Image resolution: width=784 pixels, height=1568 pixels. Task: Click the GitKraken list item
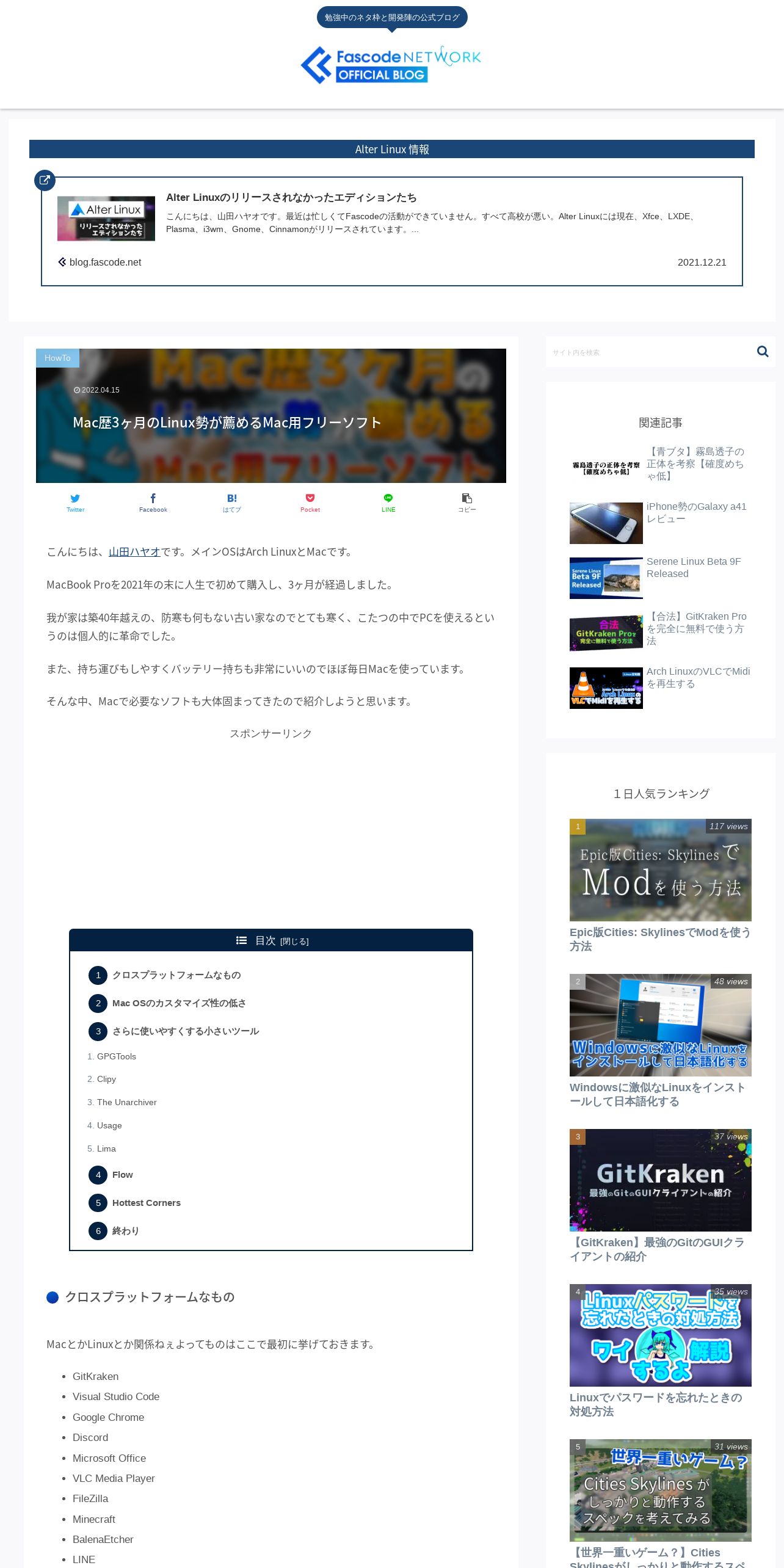pyautogui.click(x=96, y=1376)
